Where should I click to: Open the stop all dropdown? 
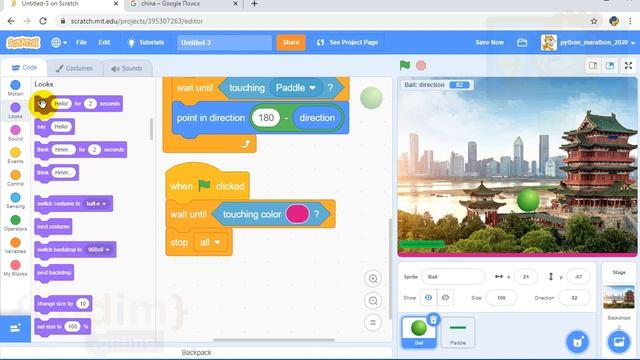210,242
